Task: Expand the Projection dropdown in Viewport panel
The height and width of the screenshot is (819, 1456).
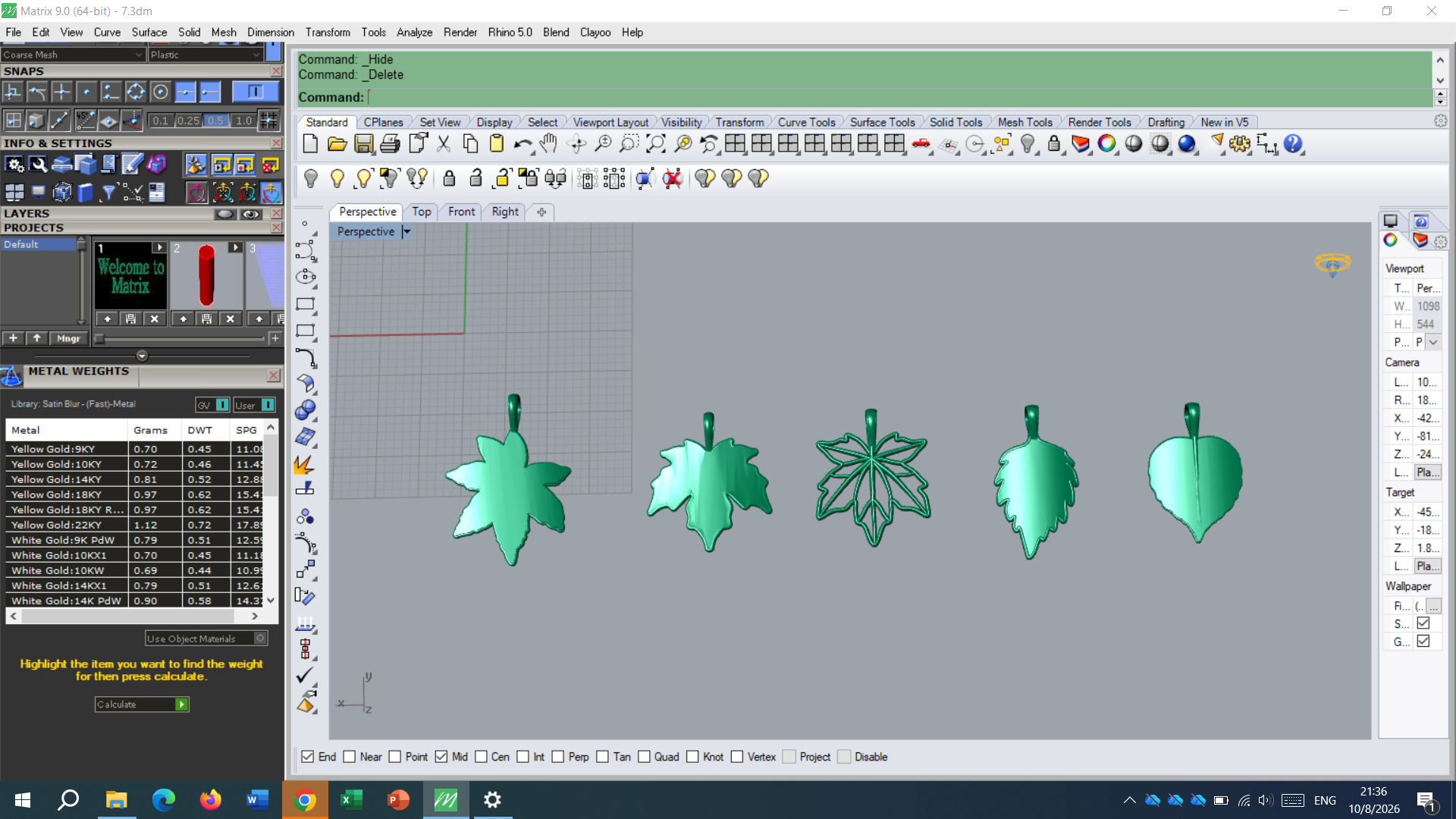Action: pyautogui.click(x=1433, y=342)
